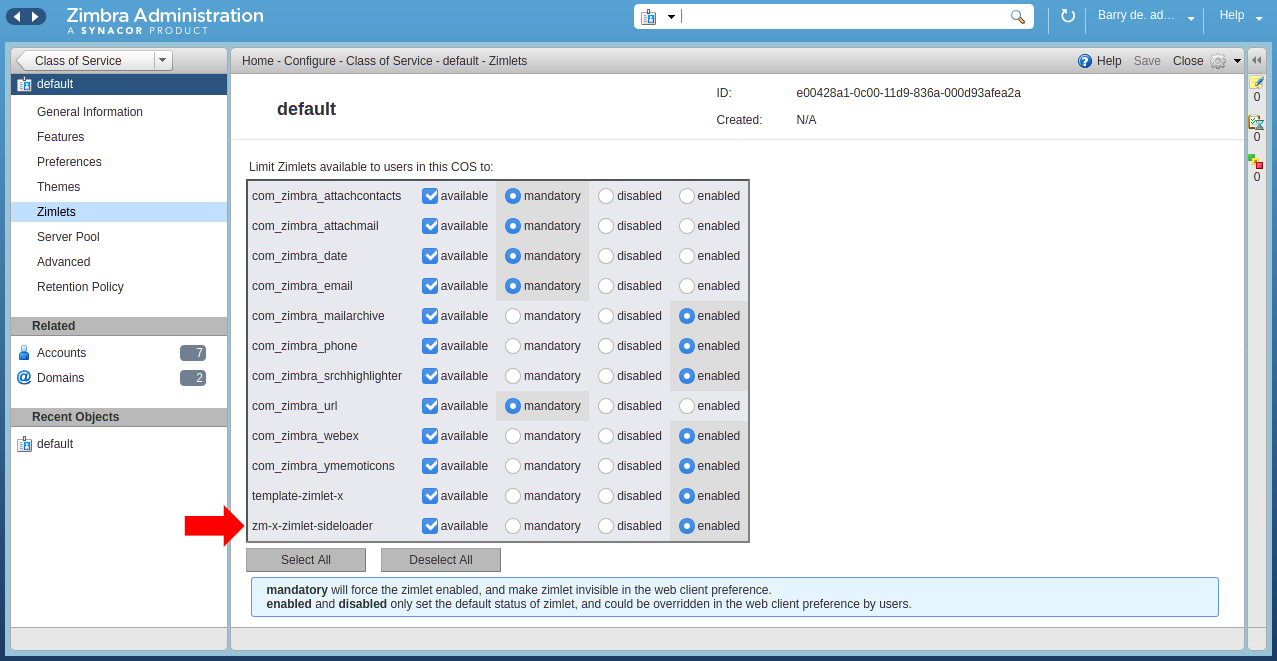This screenshot has width=1277, height=661.
Task: Click the COS ID value text
Action: [x=908, y=93]
